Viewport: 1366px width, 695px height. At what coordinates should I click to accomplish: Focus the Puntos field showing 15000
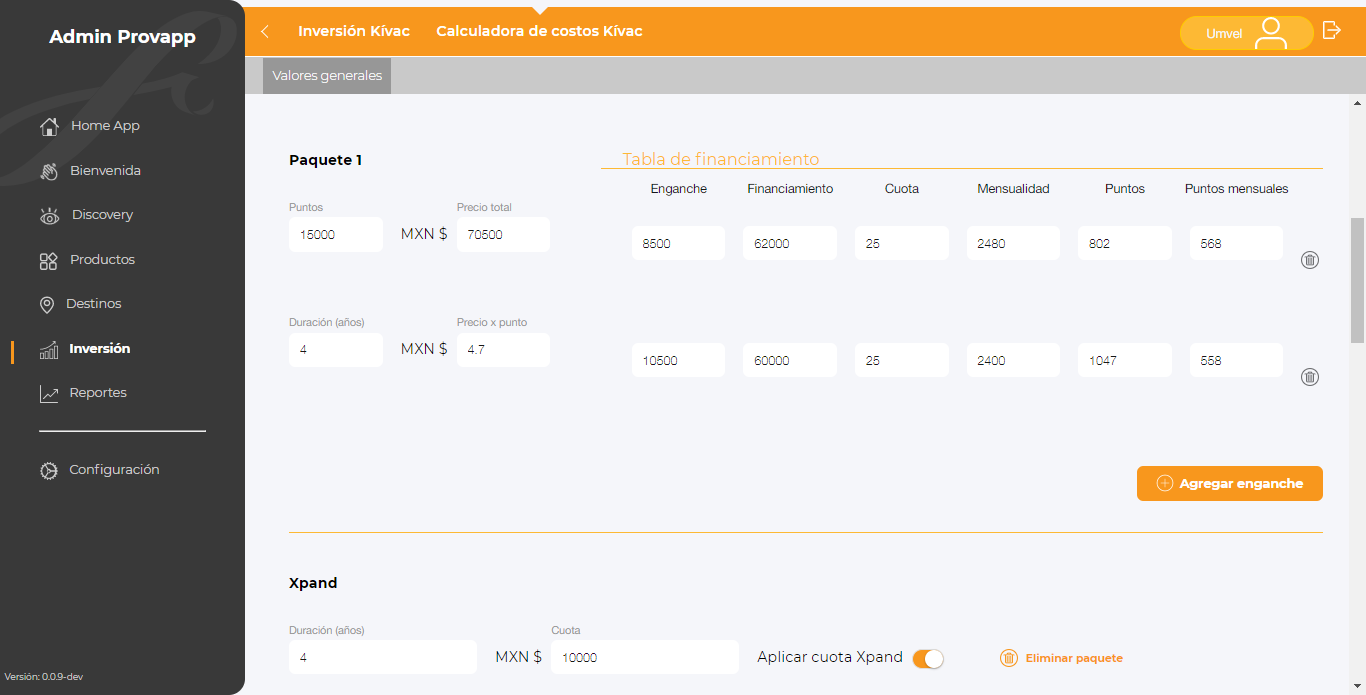click(x=336, y=235)
